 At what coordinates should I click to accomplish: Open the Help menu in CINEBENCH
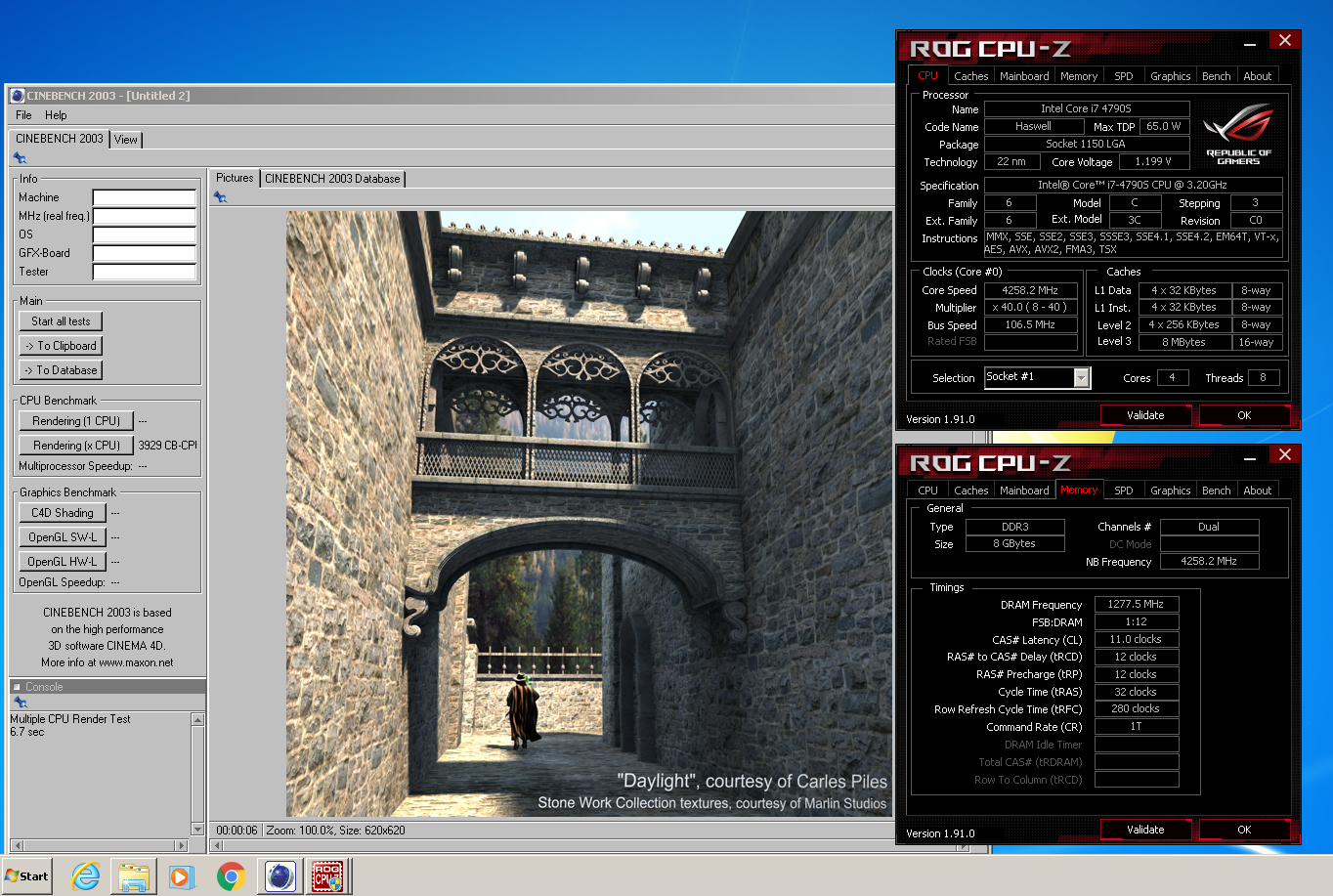[x=56, y=115]
